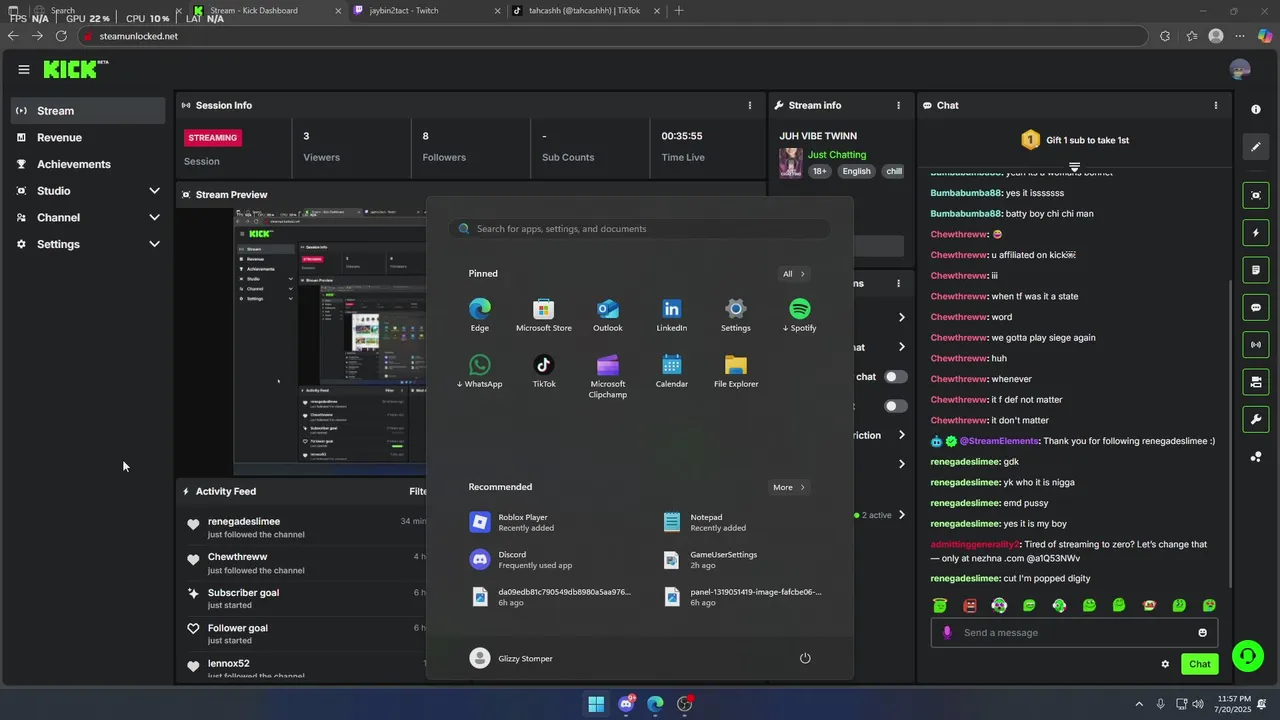Open the green headset support button
Image resolution: width=1280 pixels, height=720 pixels.
click(x=1247, y=656)
